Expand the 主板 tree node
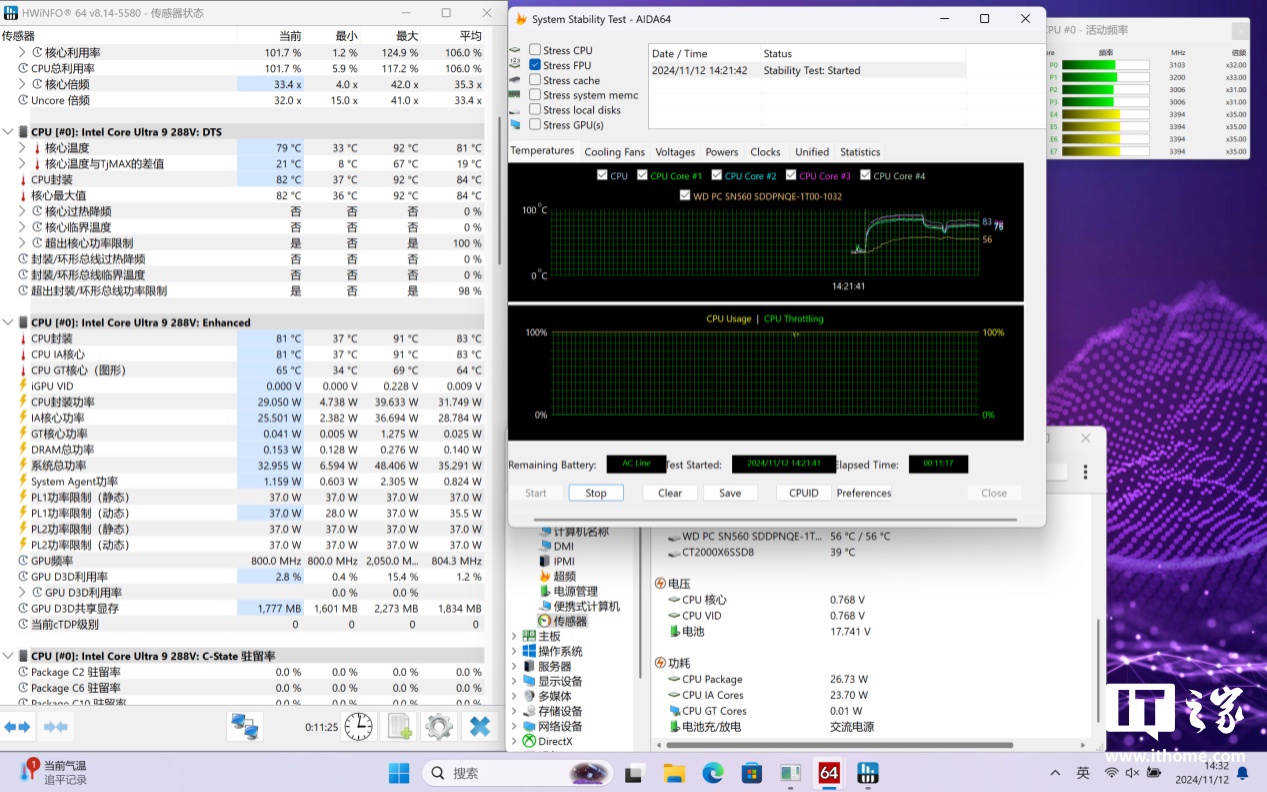 click(x=515, y=636)
